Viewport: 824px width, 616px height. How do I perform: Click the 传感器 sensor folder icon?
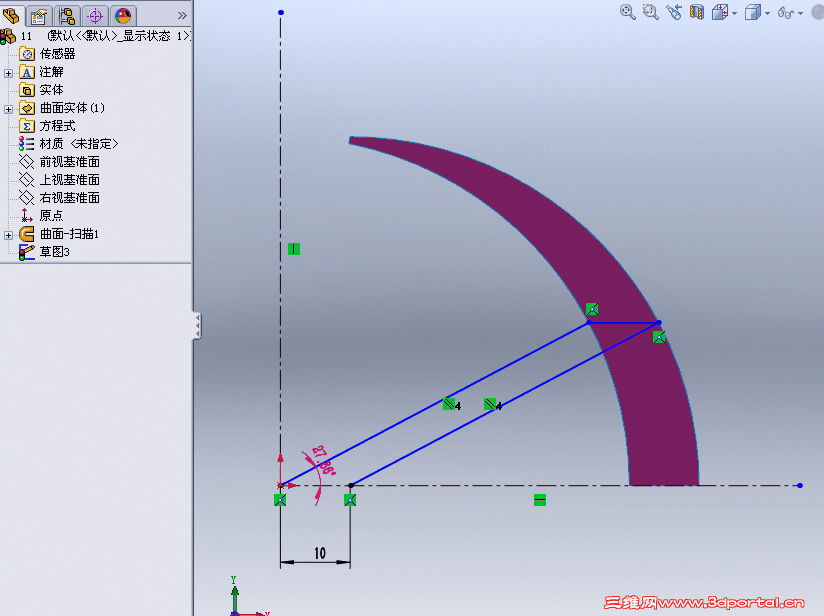(x=27, y=54)
